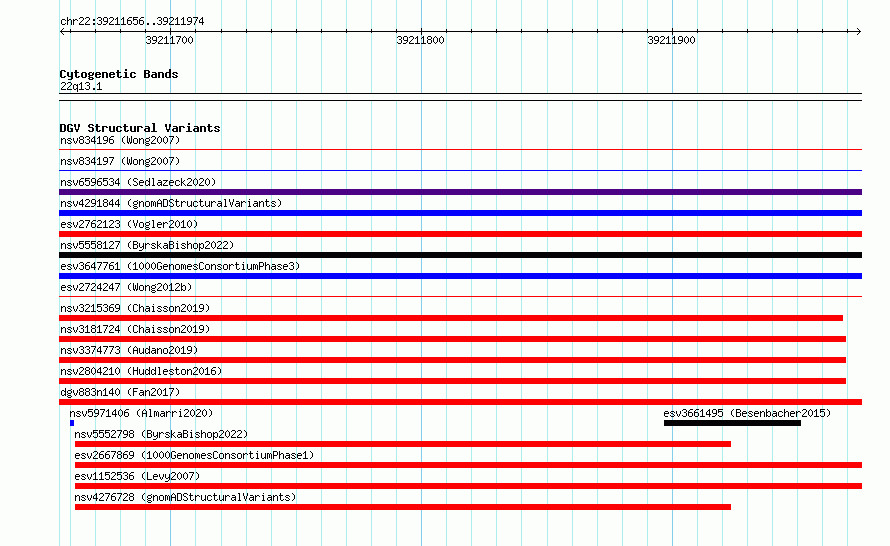The width and height of the screenshot is (890, 546).
Task: Click the red bar for esv2762123
Action: [460, 234]
